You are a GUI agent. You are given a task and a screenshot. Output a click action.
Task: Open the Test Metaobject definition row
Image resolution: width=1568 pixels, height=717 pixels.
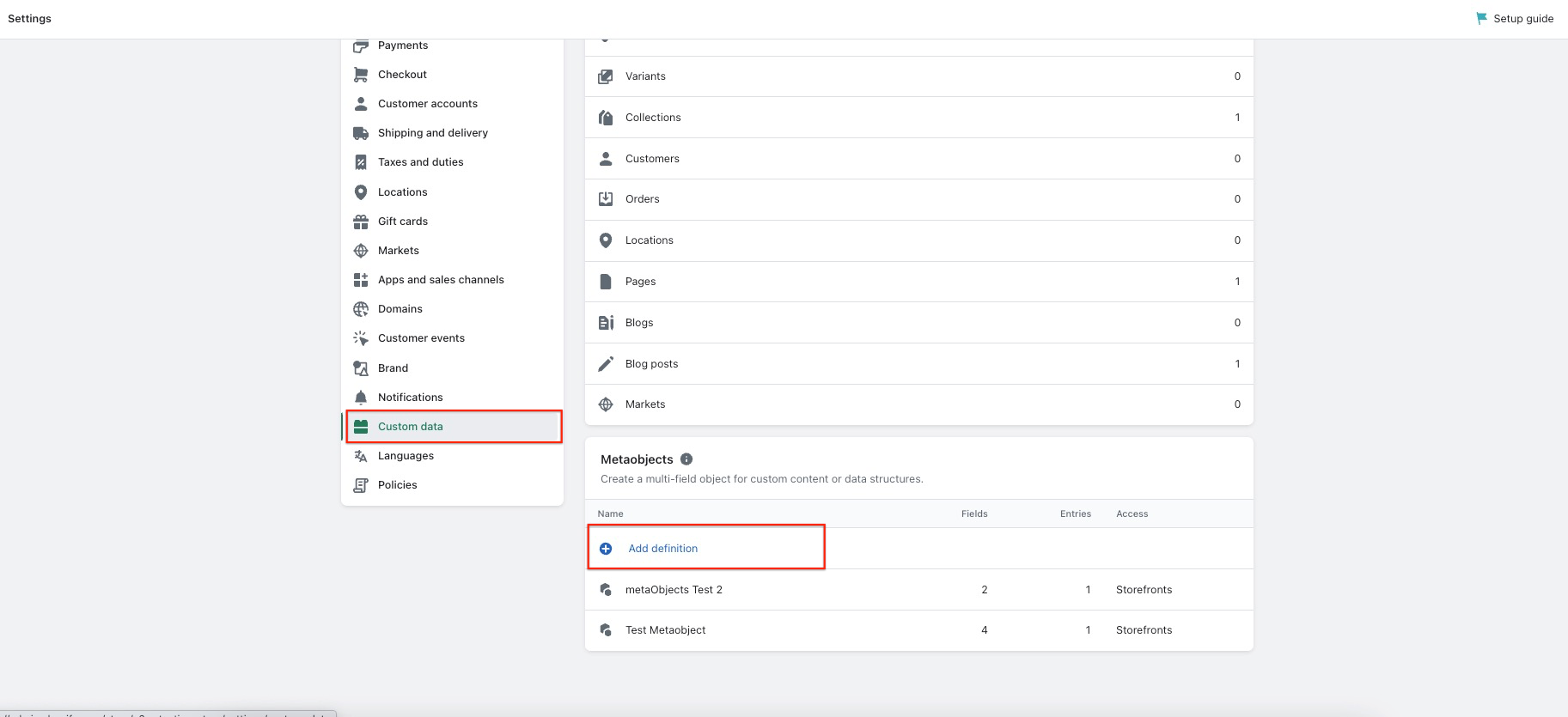click(x=665, y=630)
